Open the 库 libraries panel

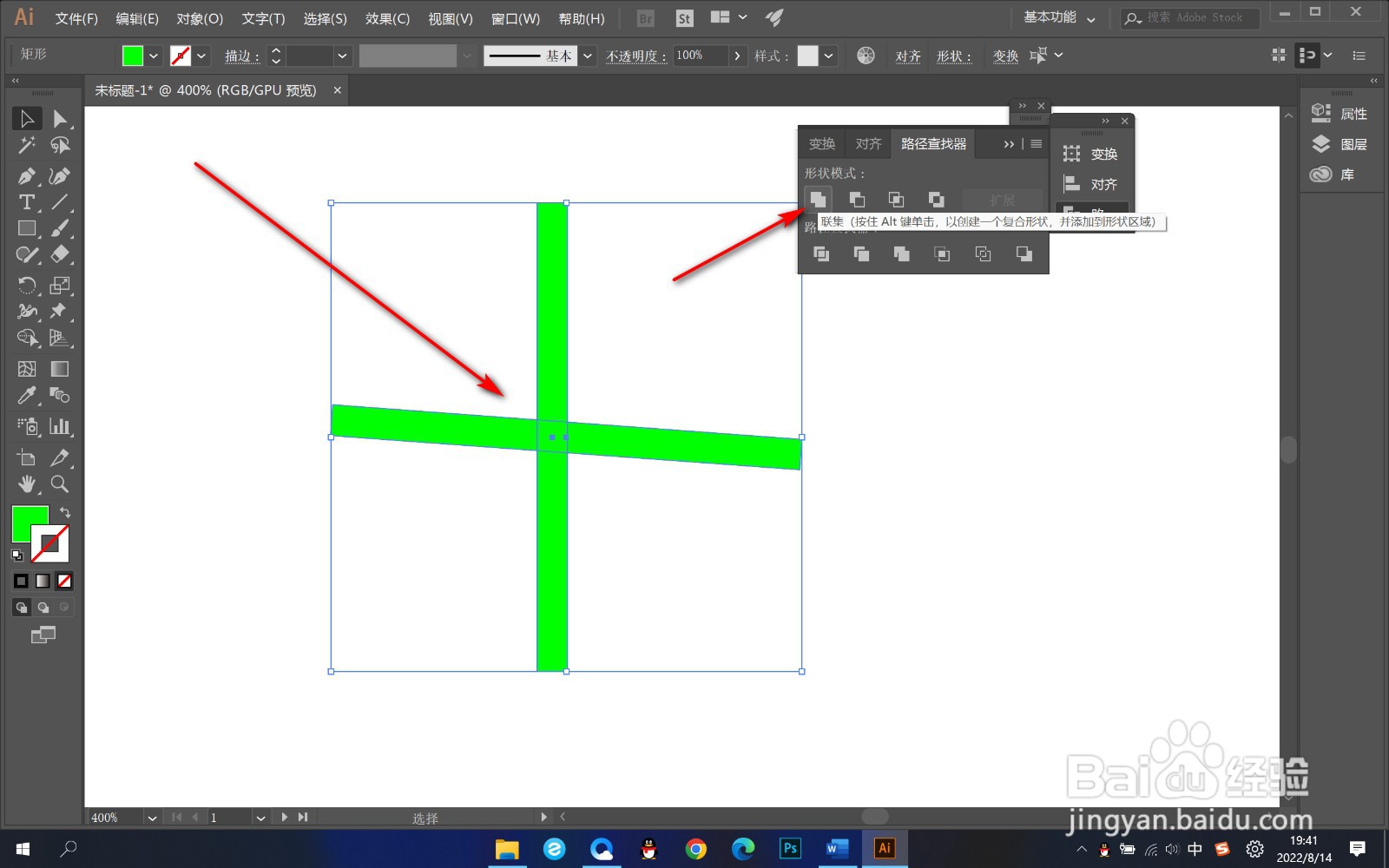pyautogui.click(x=1333, y=174)
